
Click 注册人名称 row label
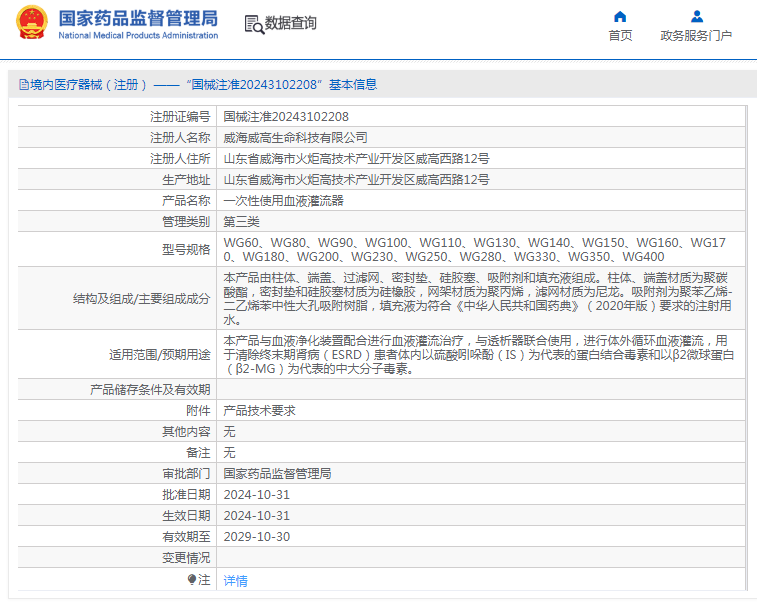[x=180, y=138]
